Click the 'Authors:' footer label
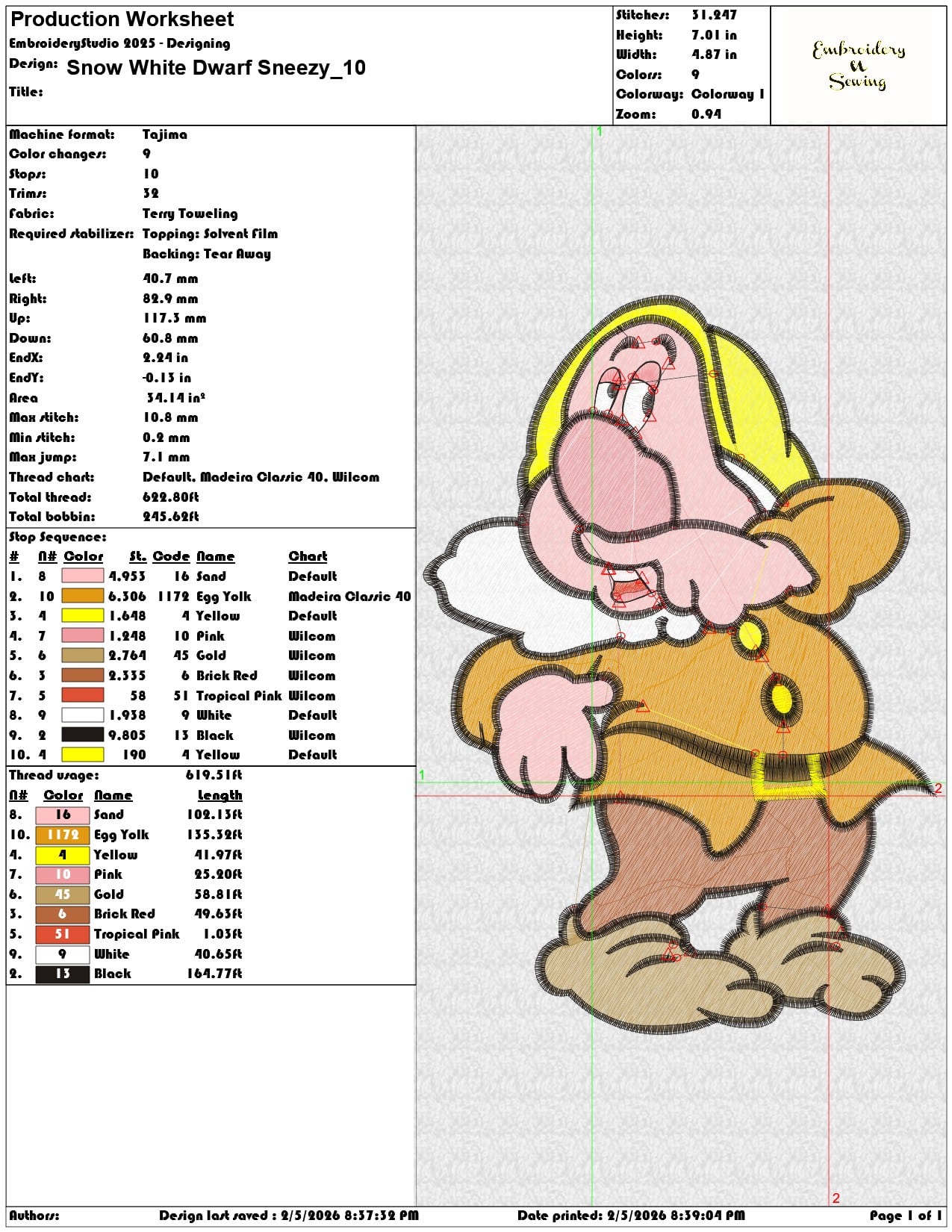The height and width of the screenshot is (1232, 952). pos(34,1216)
